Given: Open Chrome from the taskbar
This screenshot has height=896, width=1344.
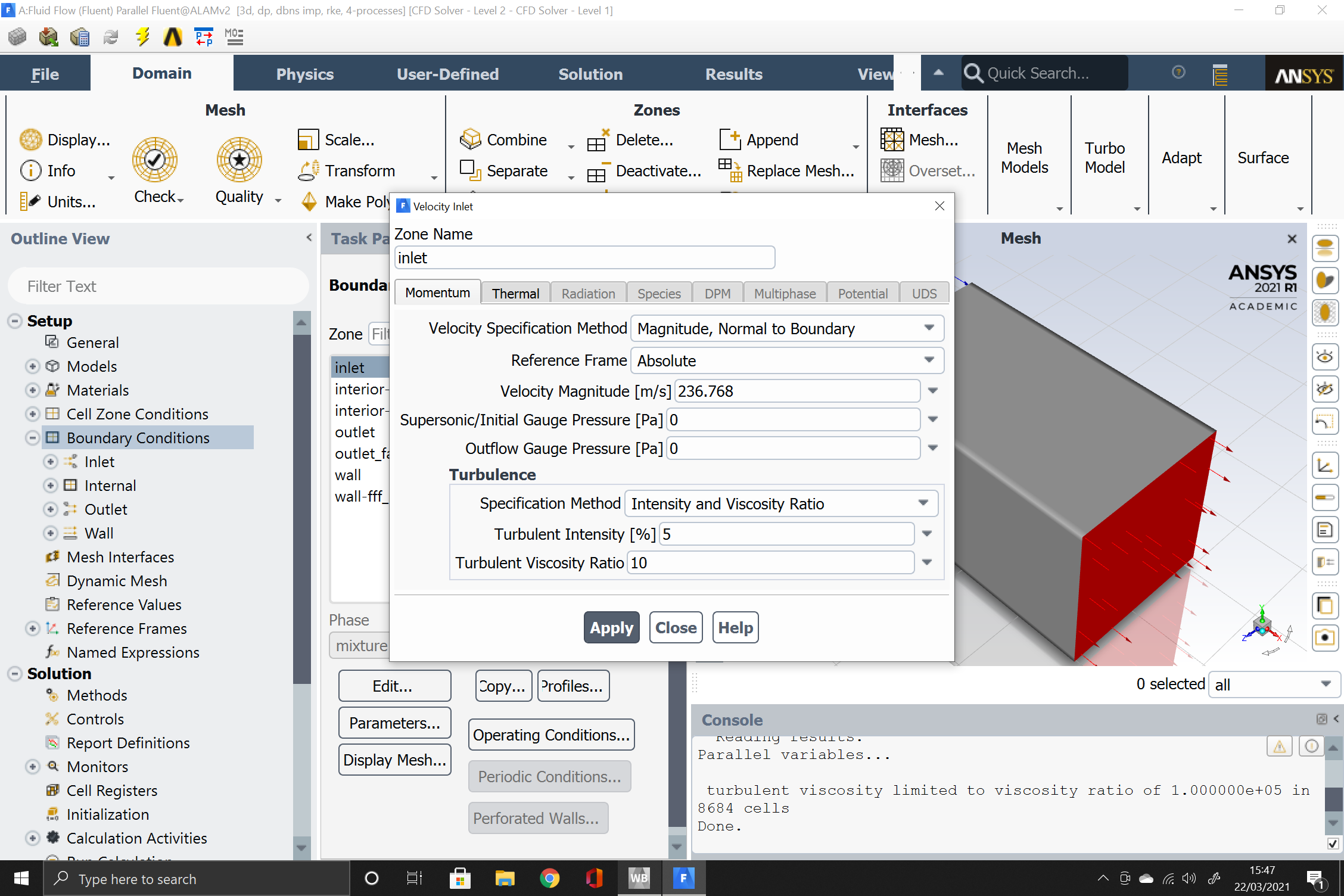Looking at the screenshot, I should click(549, 878).
